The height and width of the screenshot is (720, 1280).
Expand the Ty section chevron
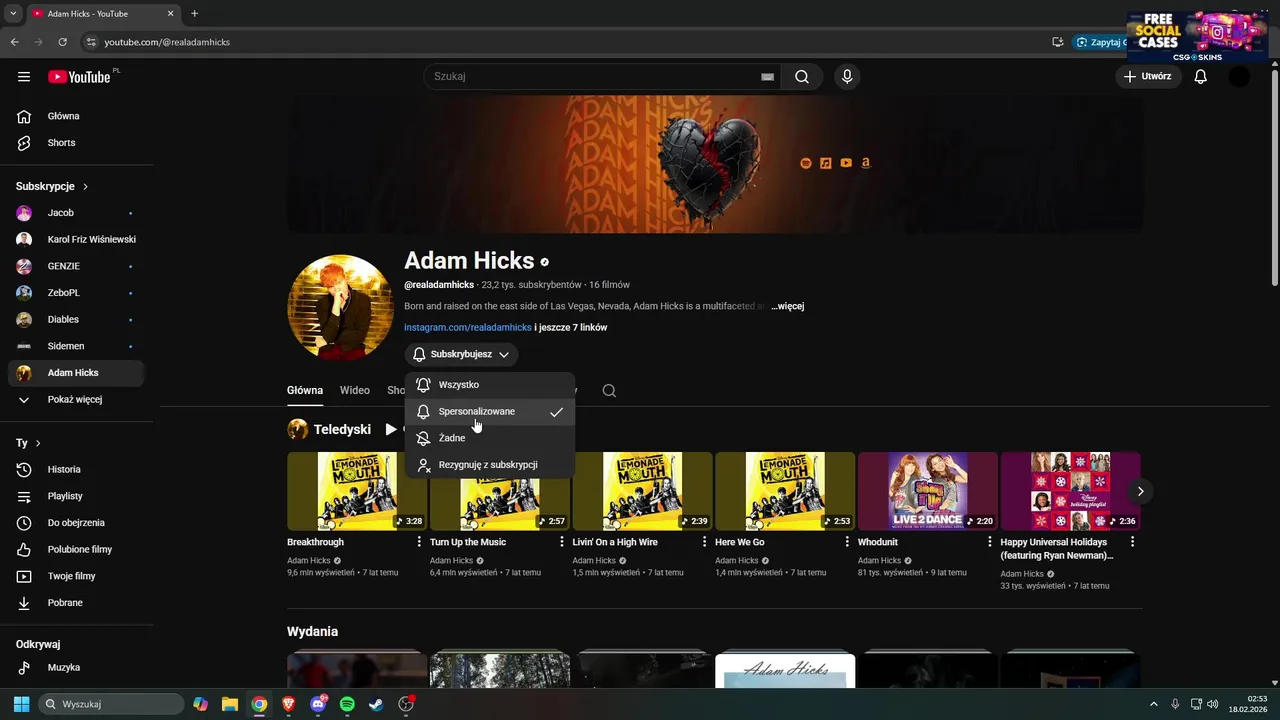38,443
